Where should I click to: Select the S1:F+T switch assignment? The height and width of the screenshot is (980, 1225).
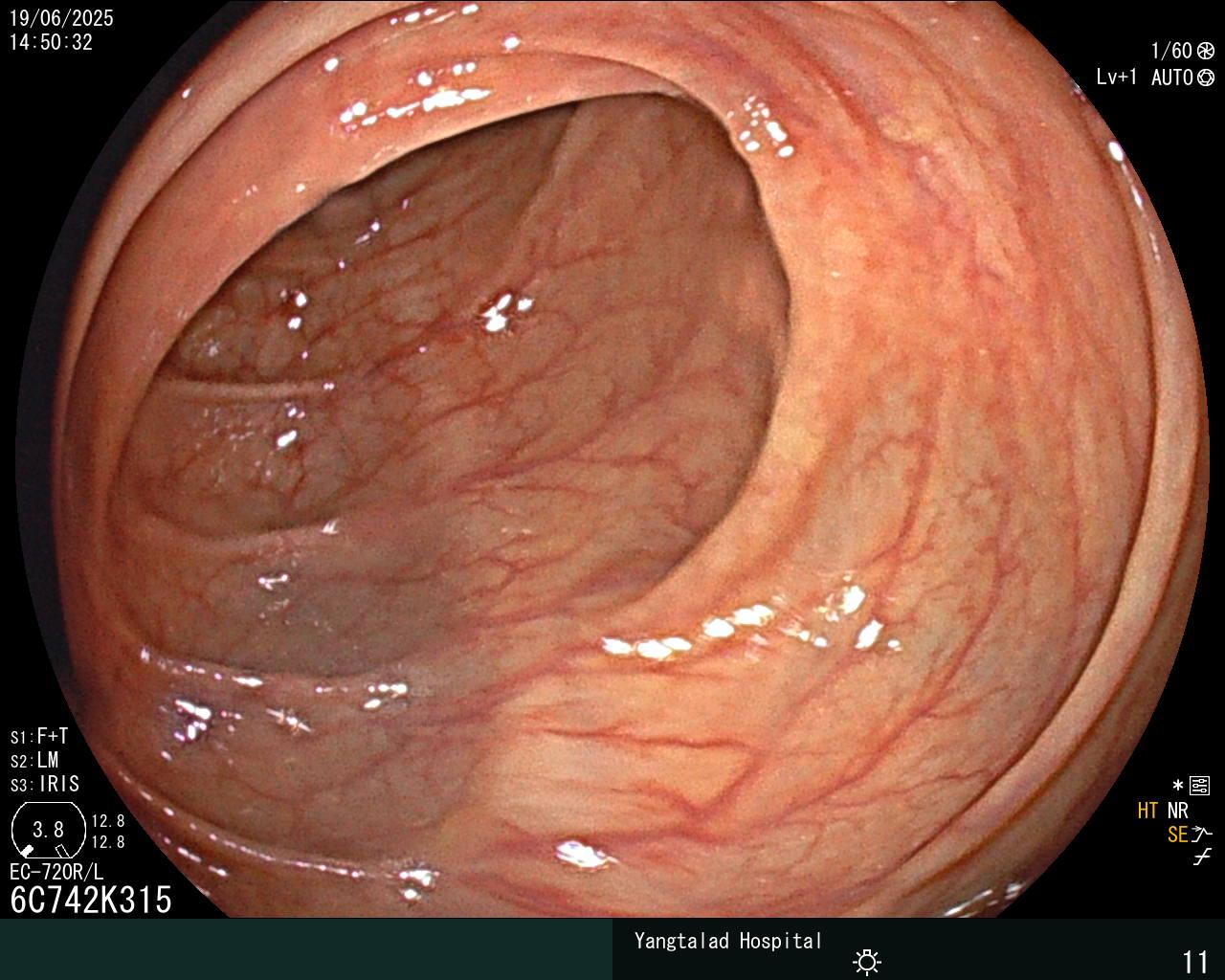pyautogui.click(x=39, y=737)
